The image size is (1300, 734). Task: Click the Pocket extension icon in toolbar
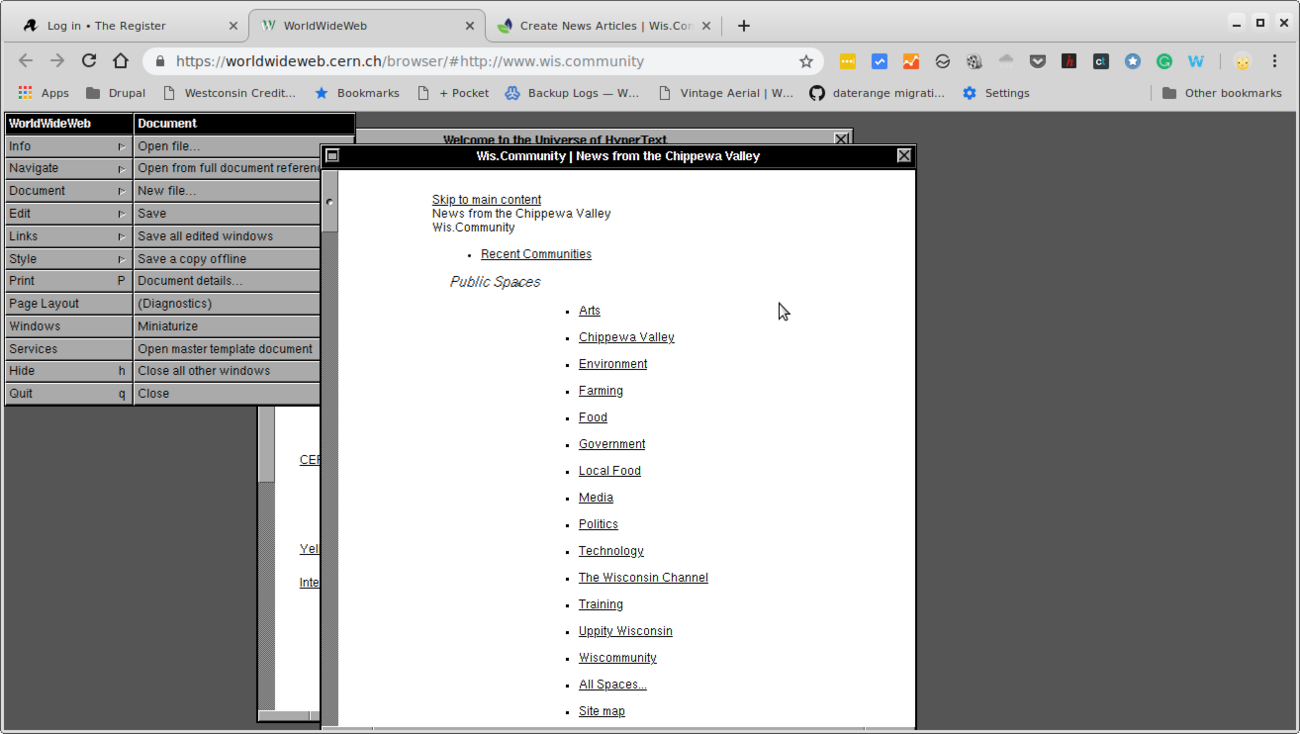(1037, 61)
